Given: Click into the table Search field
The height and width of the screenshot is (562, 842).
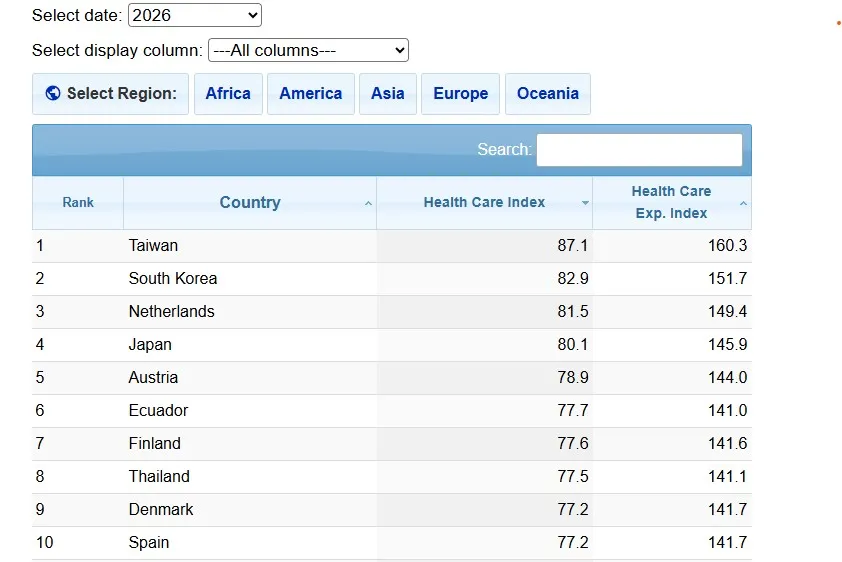Looking at the screenshot, I should pyautogui.click(x=639, y=150).
